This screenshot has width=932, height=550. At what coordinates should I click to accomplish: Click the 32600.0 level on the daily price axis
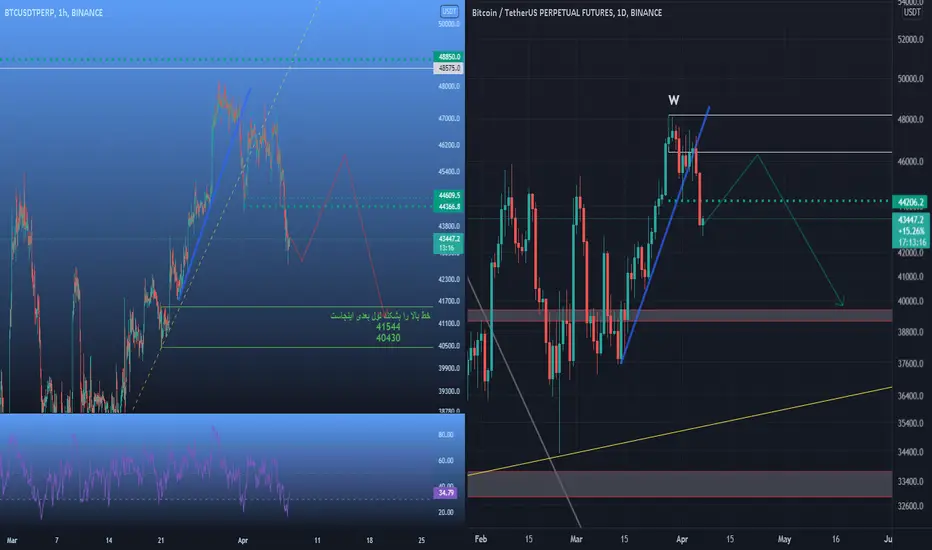click(911, 507)
